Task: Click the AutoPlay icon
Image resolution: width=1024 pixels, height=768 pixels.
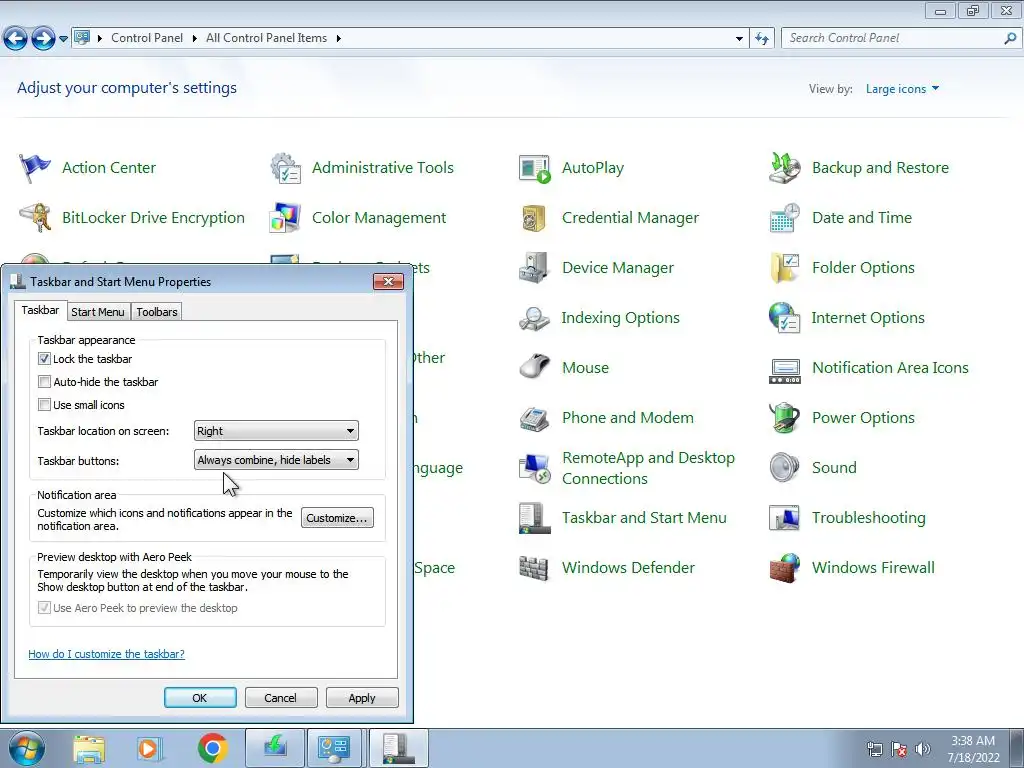Action: [x=535, y=168]
